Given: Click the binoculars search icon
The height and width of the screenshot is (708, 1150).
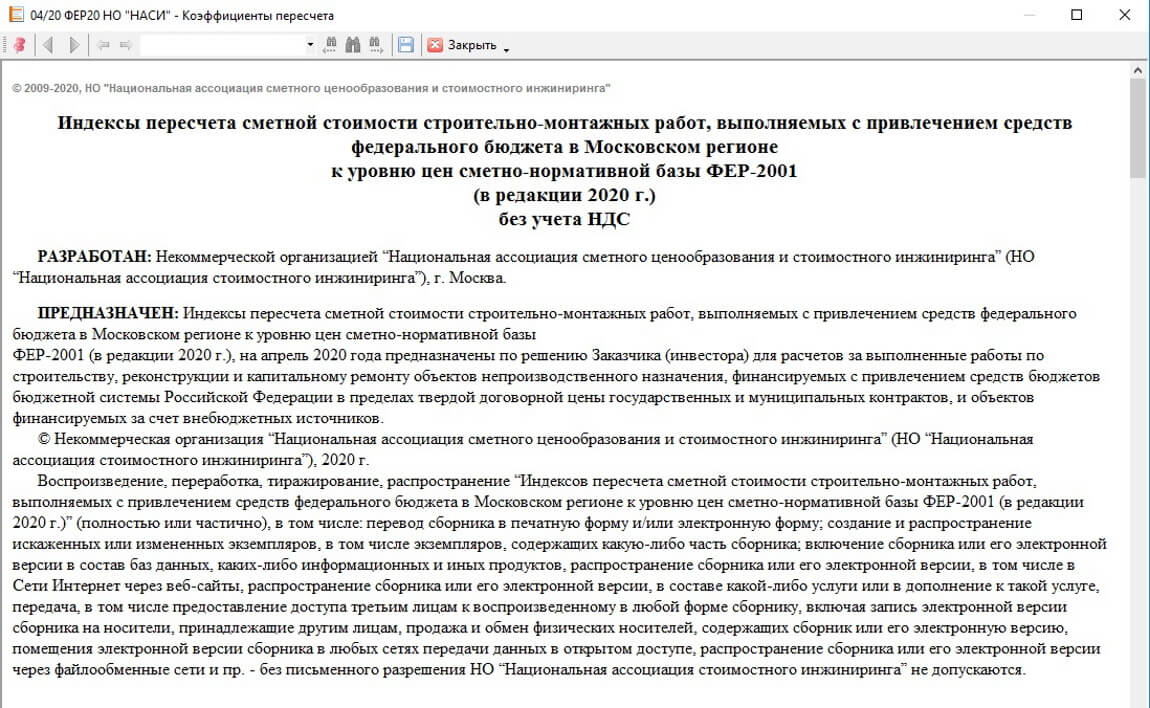Looking at the screenshot, I should (x=353, y=45).
